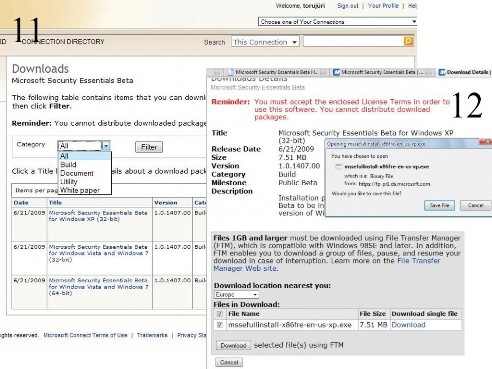The width and height of the screenshot is (492, 369).
Task: Open the Europe download location dropdown
Action: [x=236, y=295]
